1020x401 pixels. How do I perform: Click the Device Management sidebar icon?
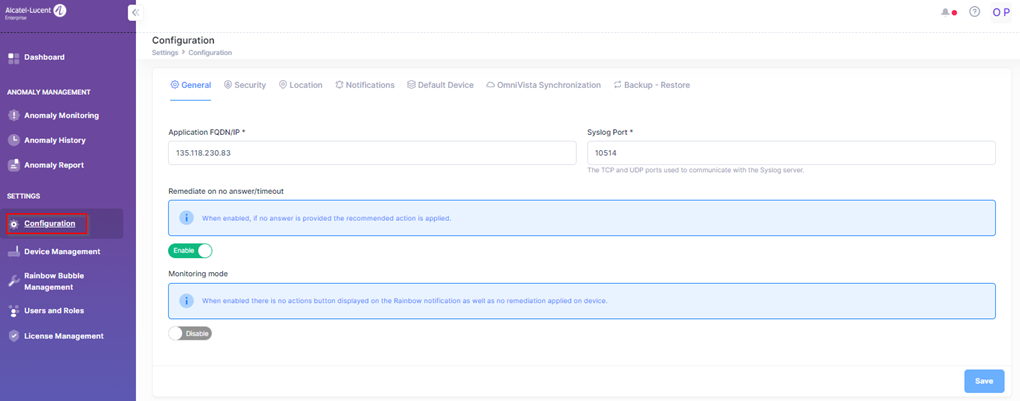point(14,252)
